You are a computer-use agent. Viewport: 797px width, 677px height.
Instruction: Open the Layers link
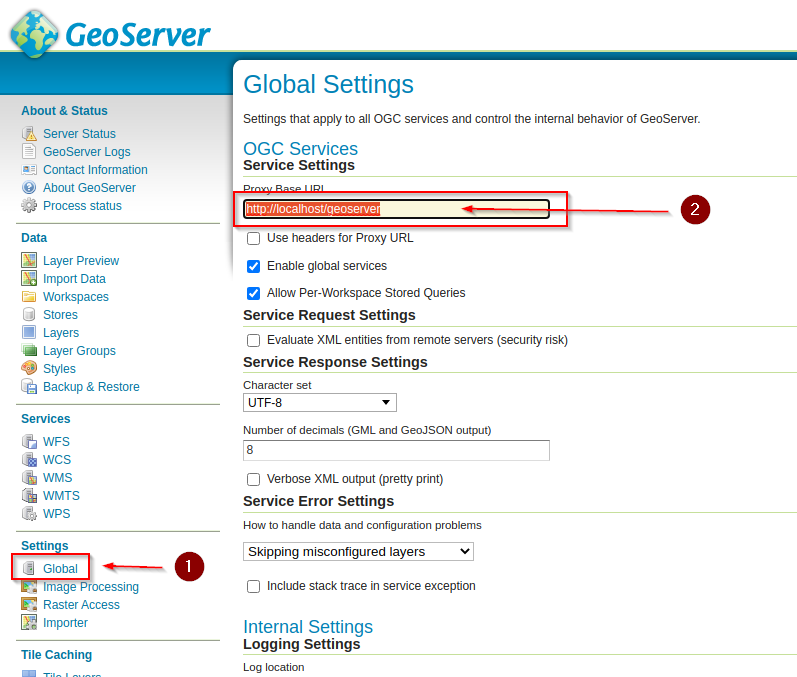tap(61, 333)
